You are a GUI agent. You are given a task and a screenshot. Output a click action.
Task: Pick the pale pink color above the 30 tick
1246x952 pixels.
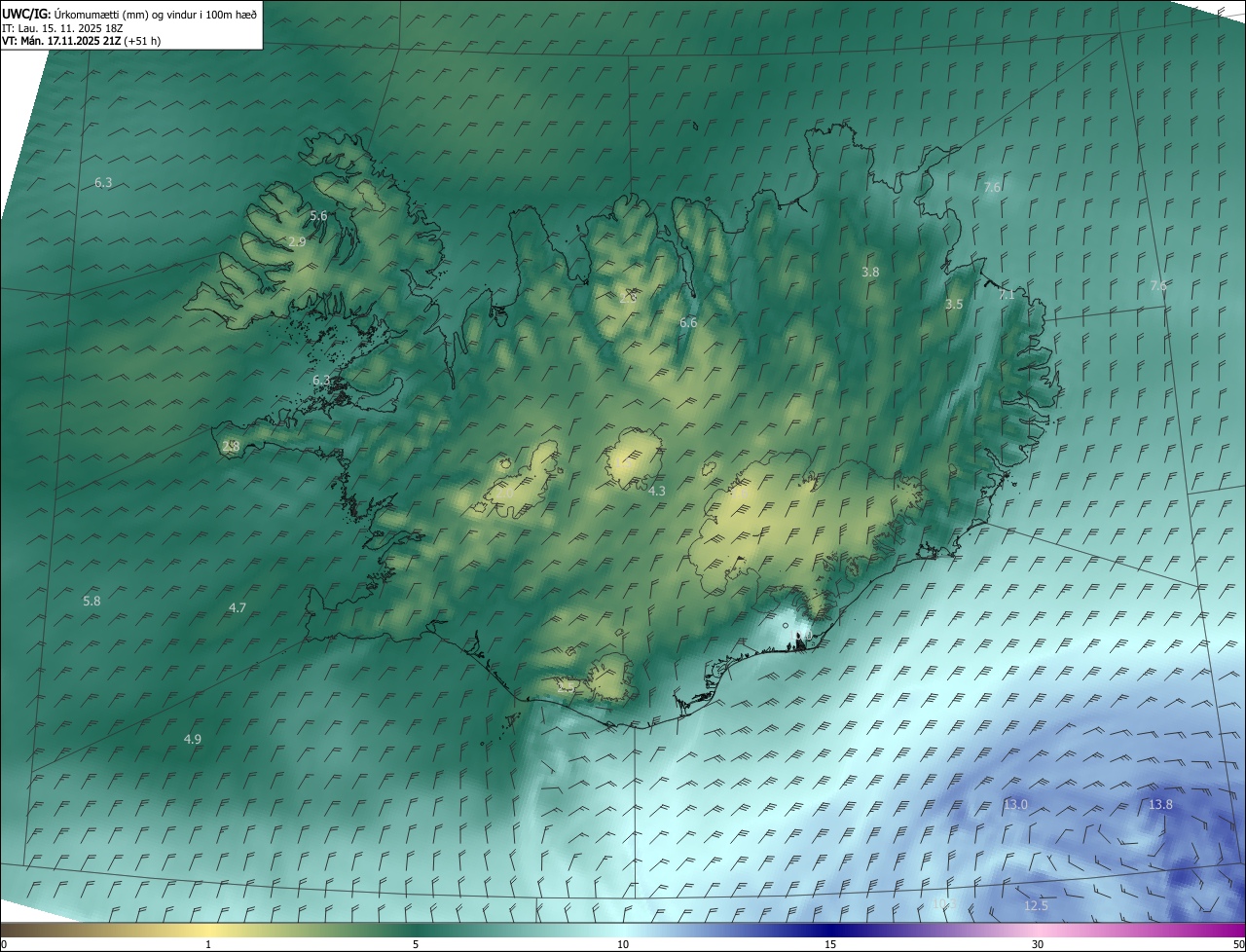[1038, 930]
